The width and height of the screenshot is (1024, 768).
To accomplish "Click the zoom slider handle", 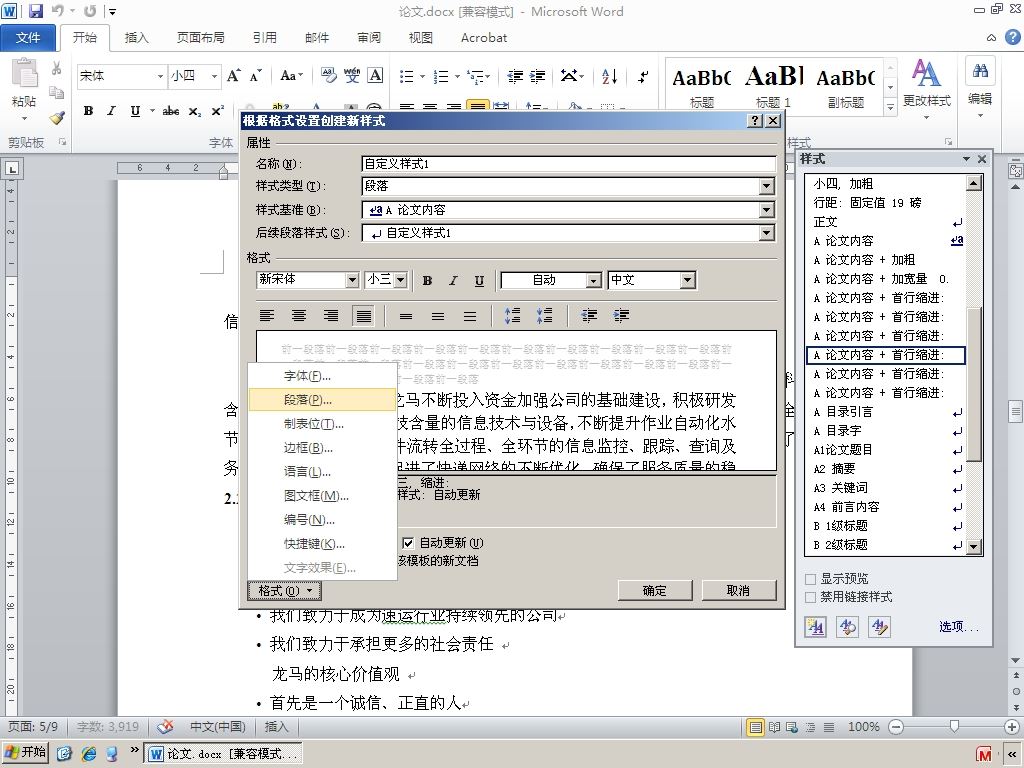I will [954, 726].
